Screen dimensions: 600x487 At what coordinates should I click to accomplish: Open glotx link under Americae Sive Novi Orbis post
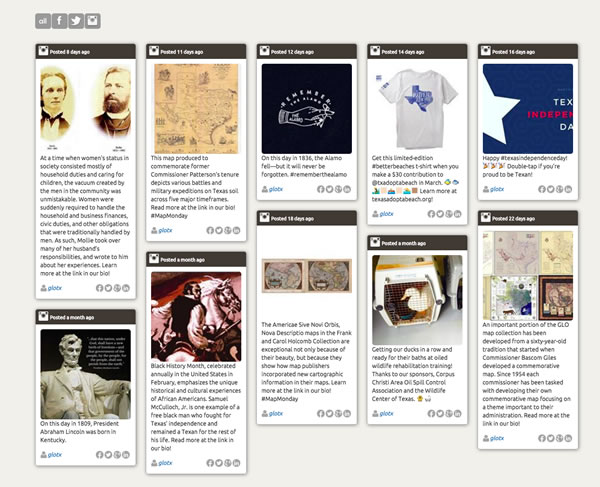(276, 414)
